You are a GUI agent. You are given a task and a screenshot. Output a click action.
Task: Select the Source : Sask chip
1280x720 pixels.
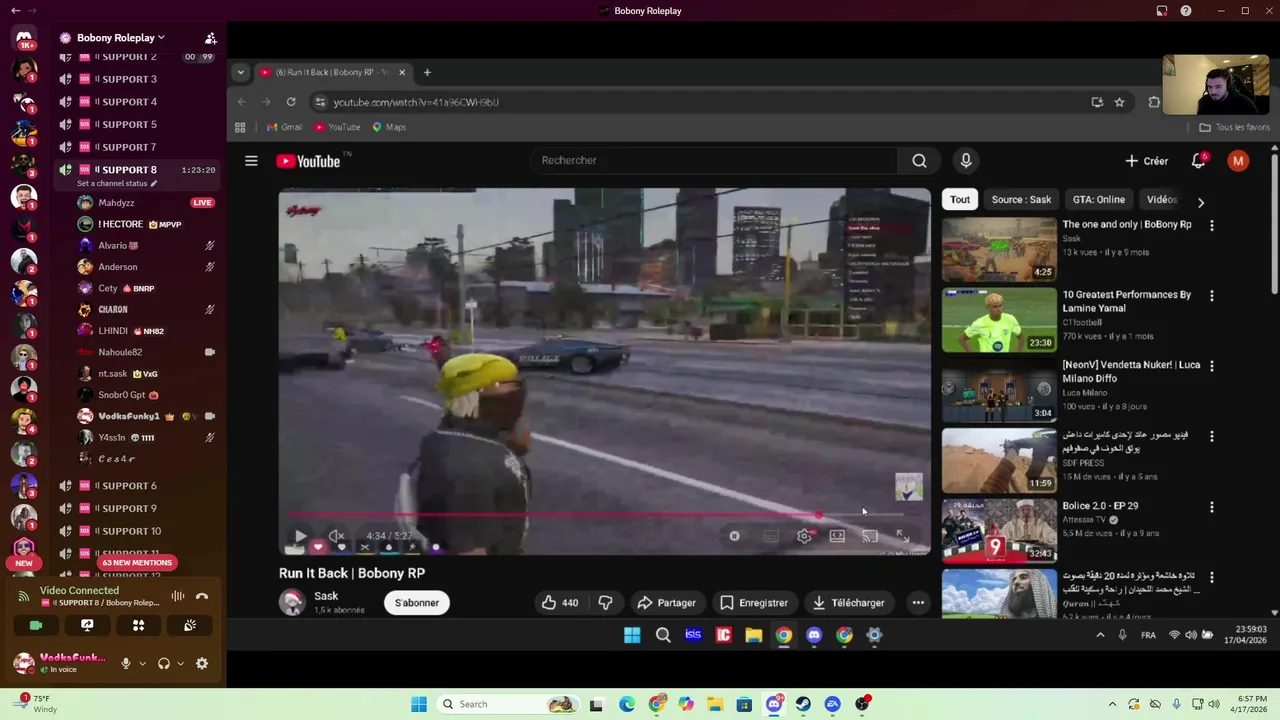1021,199
